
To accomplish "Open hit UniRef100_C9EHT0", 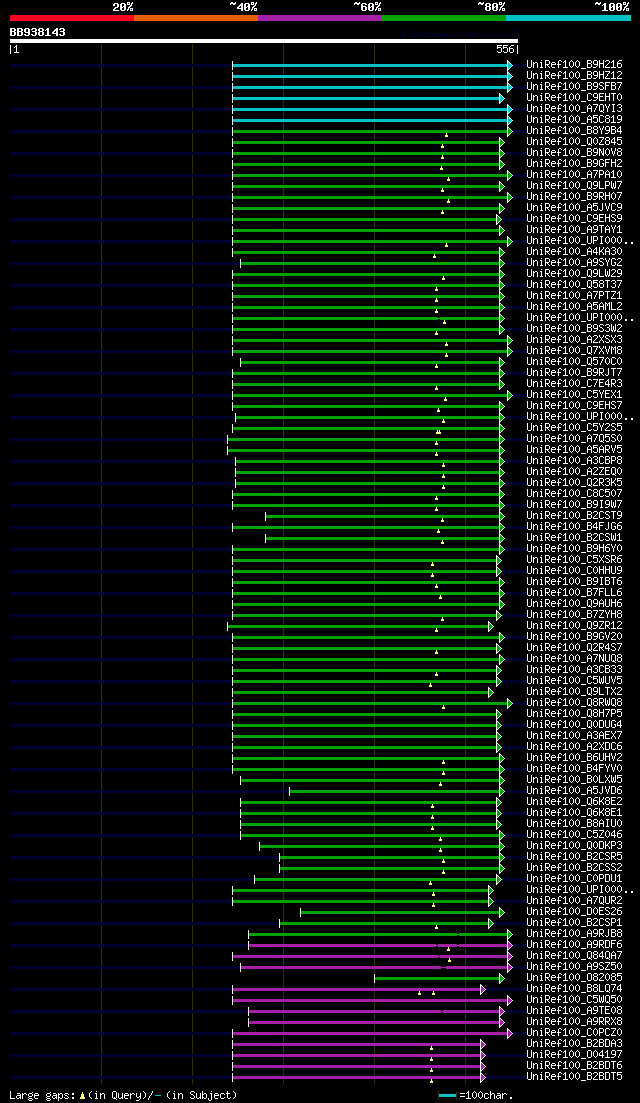I will 574,98.
